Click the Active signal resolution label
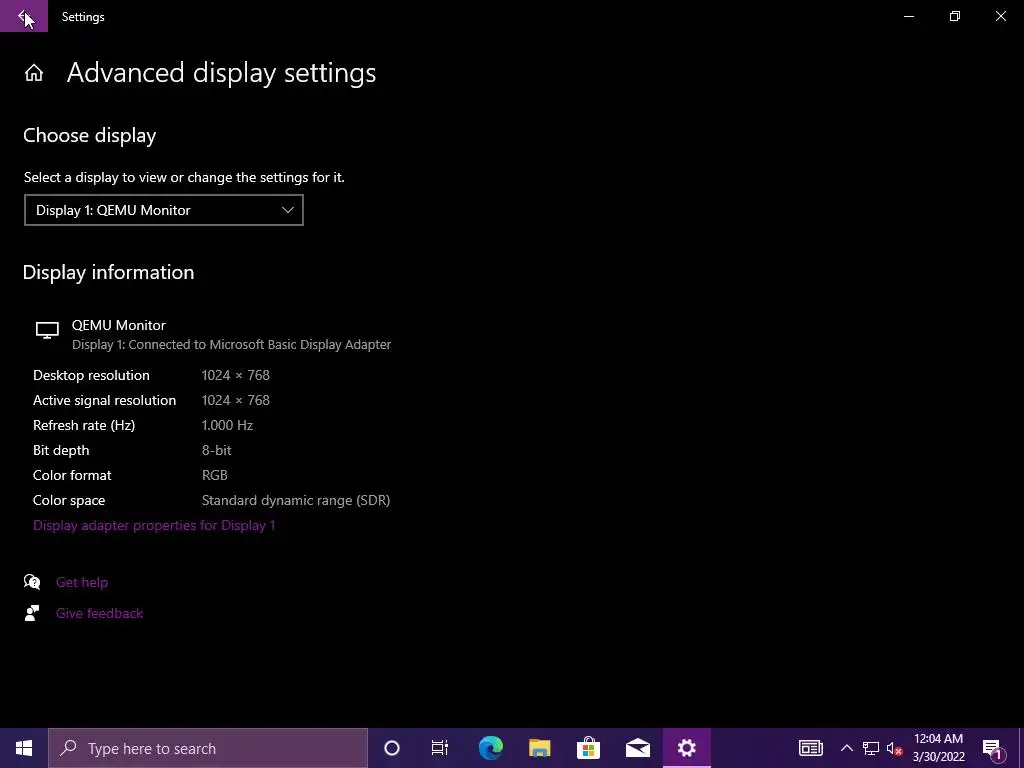Viewport: 1024px width, 768px height. pyautogui.click(x=104, y=400)
